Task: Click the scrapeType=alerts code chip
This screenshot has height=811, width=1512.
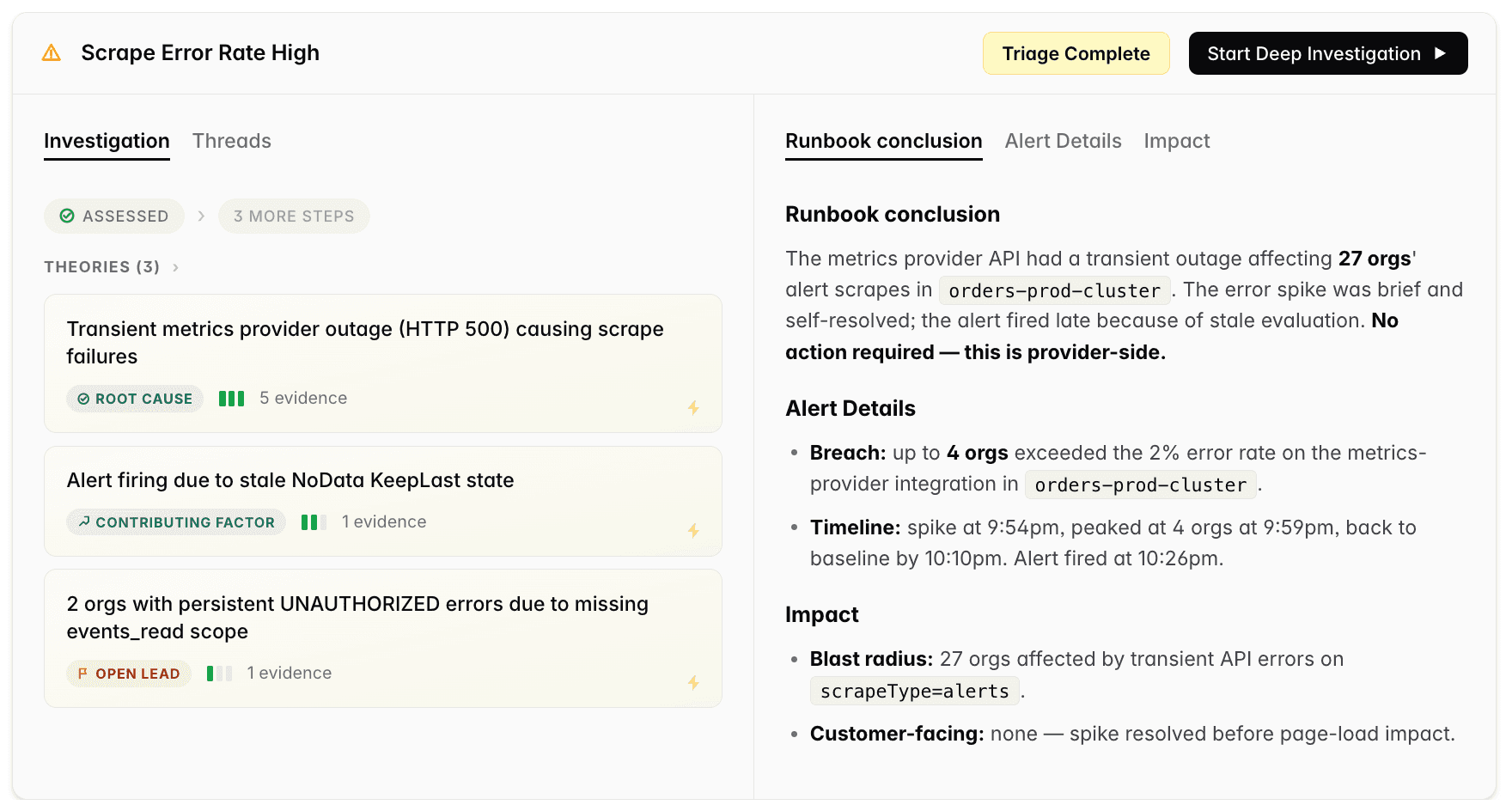Action: click(x=915, y=691)
